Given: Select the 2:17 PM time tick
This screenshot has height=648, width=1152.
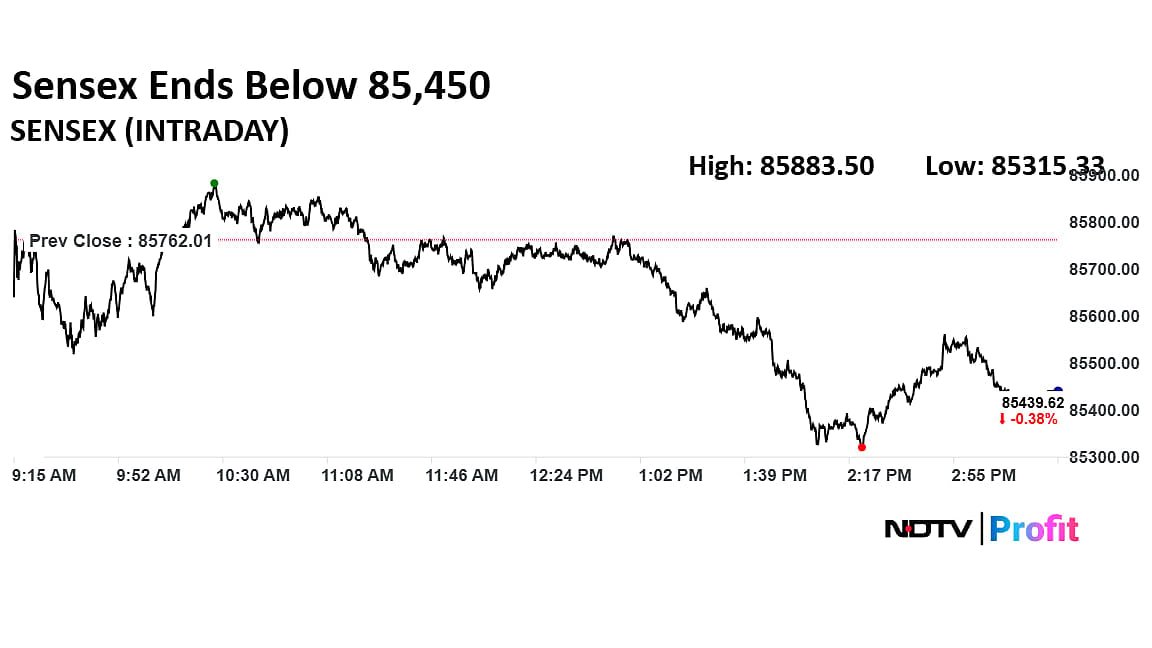Looking at the screenshot, I should pos(880,476).
